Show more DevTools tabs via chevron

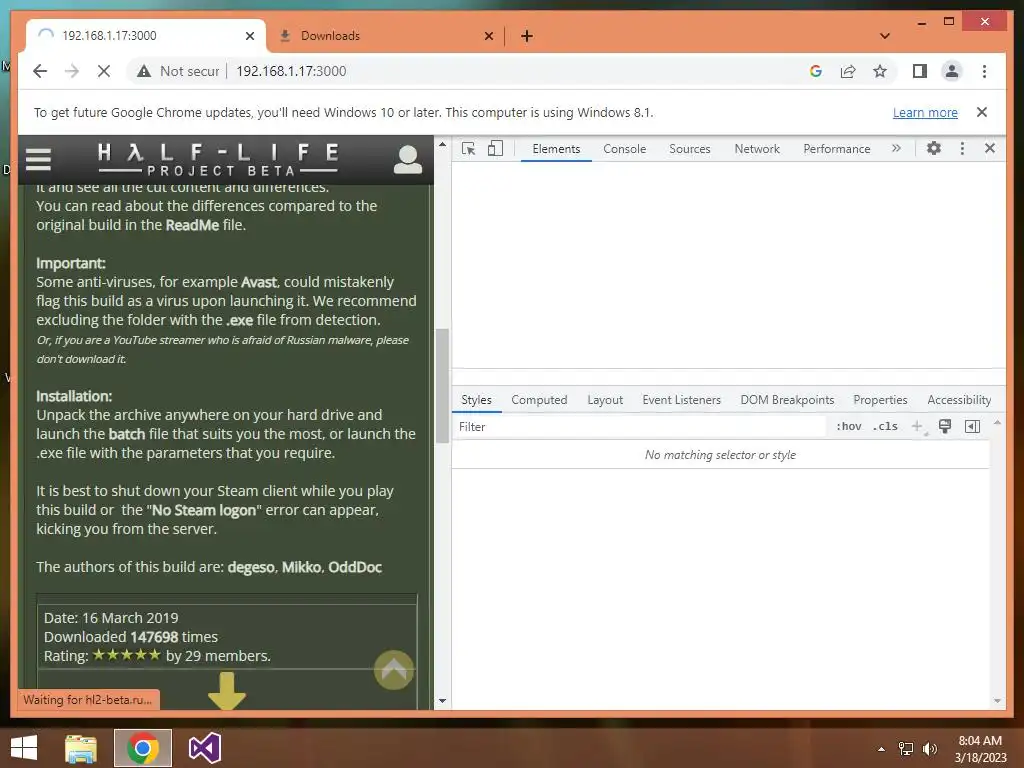[x=896, y=148]
